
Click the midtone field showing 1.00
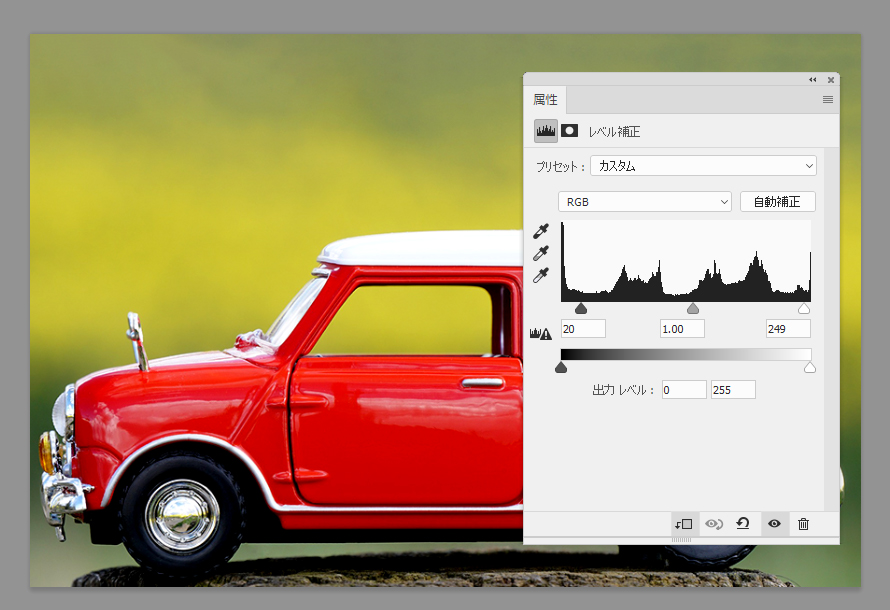click(x=682, y=329)
